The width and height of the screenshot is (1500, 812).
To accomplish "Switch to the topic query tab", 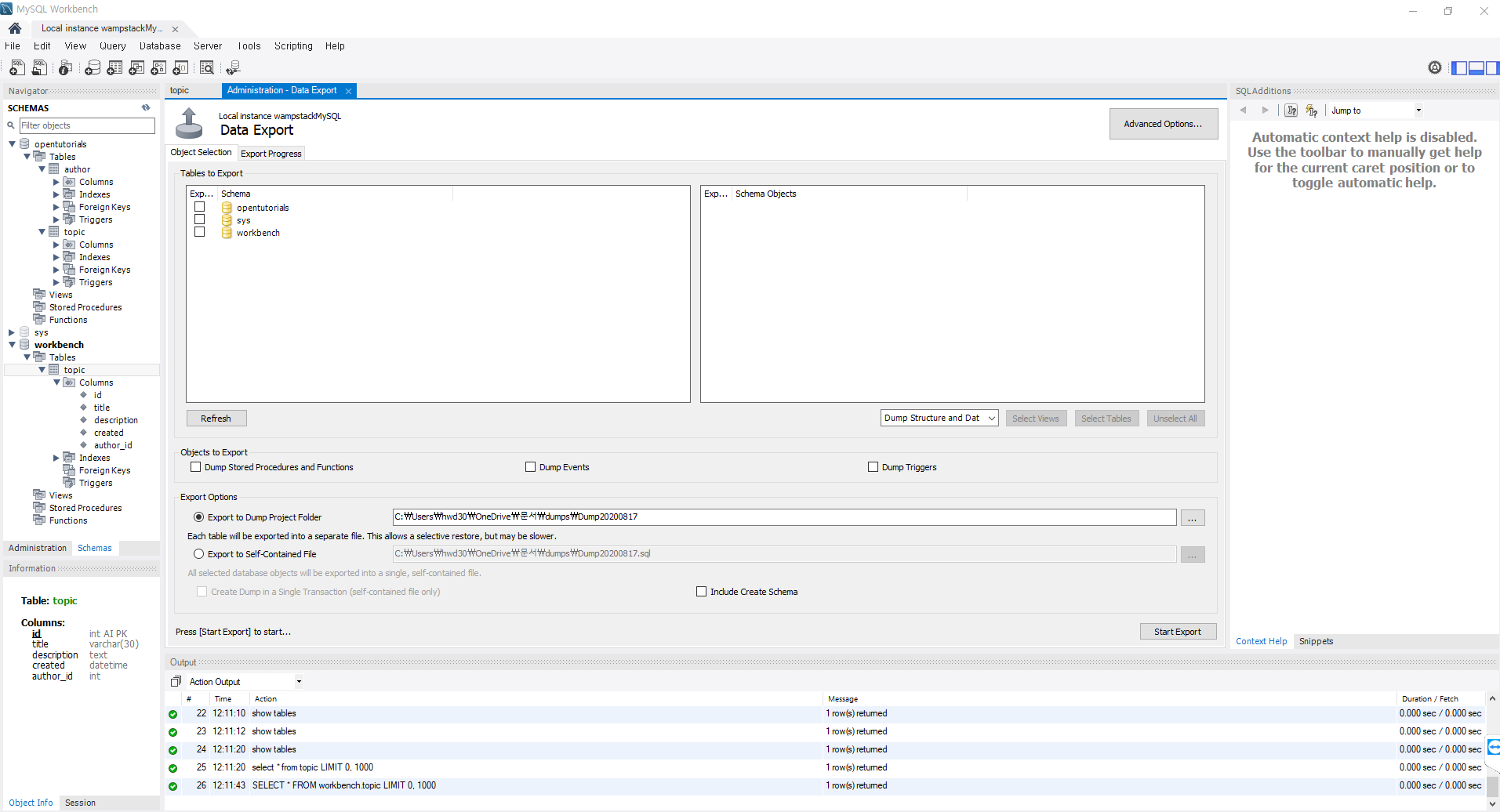I will click(180, 91).
